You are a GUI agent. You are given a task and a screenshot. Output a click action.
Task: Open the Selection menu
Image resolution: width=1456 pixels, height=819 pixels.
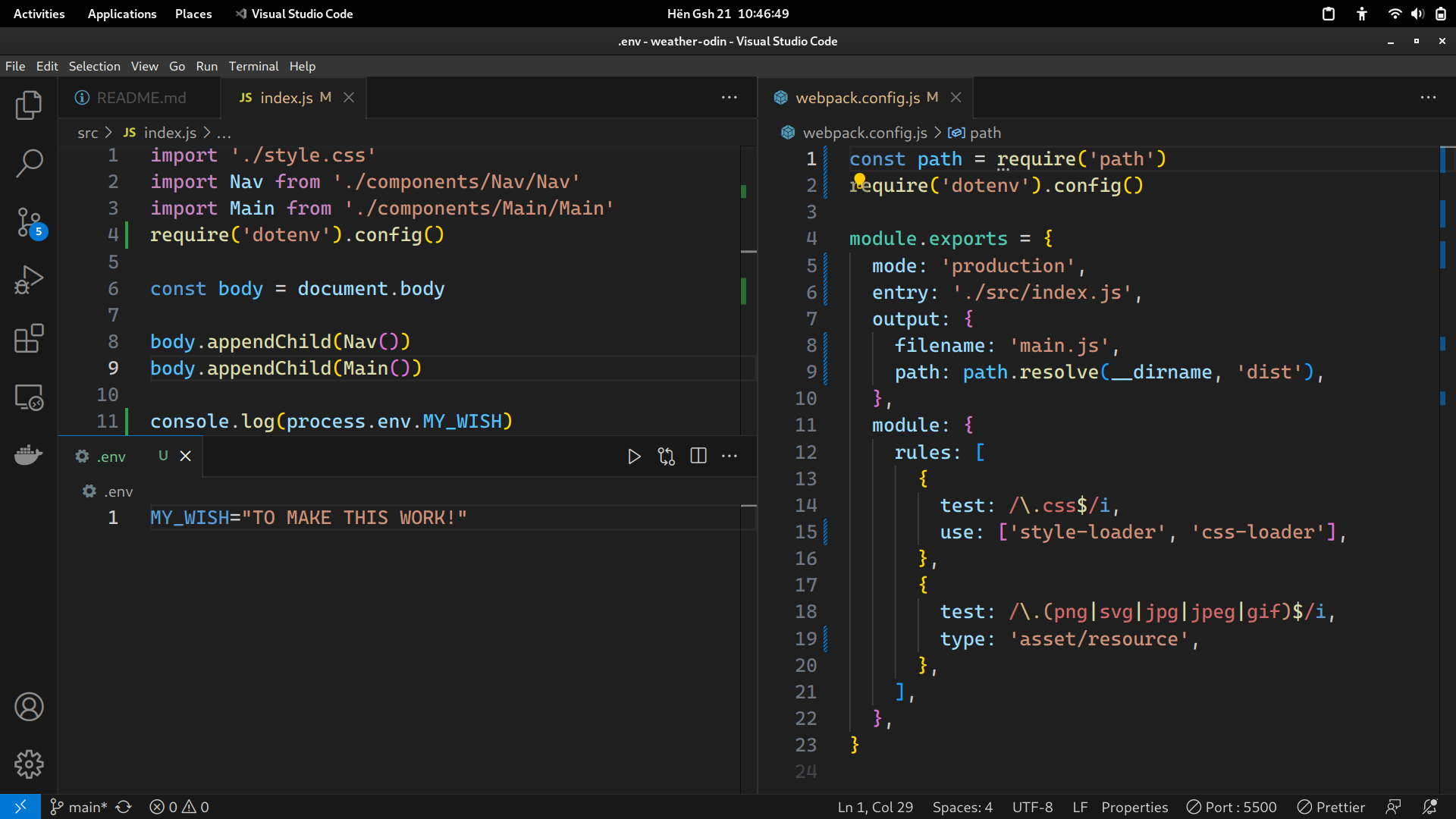click(x=94, y=66)
